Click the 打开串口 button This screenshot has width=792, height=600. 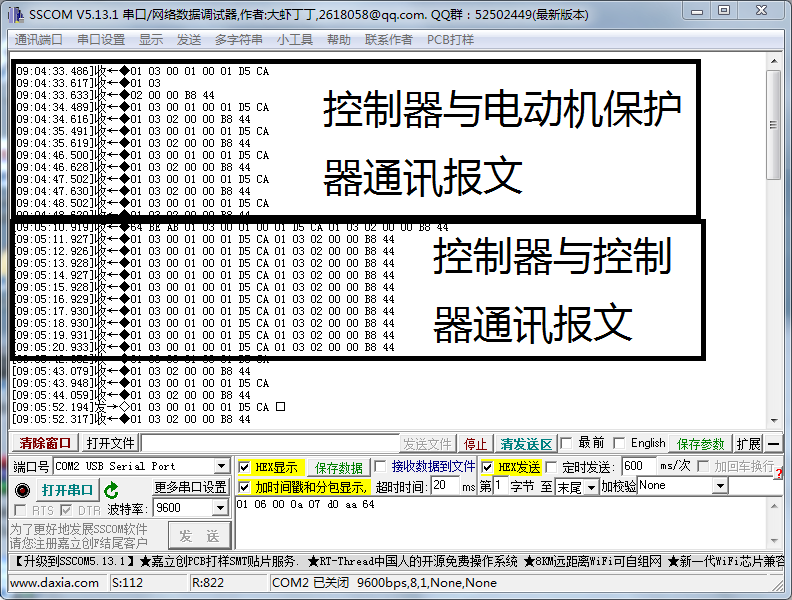(67, 490)
